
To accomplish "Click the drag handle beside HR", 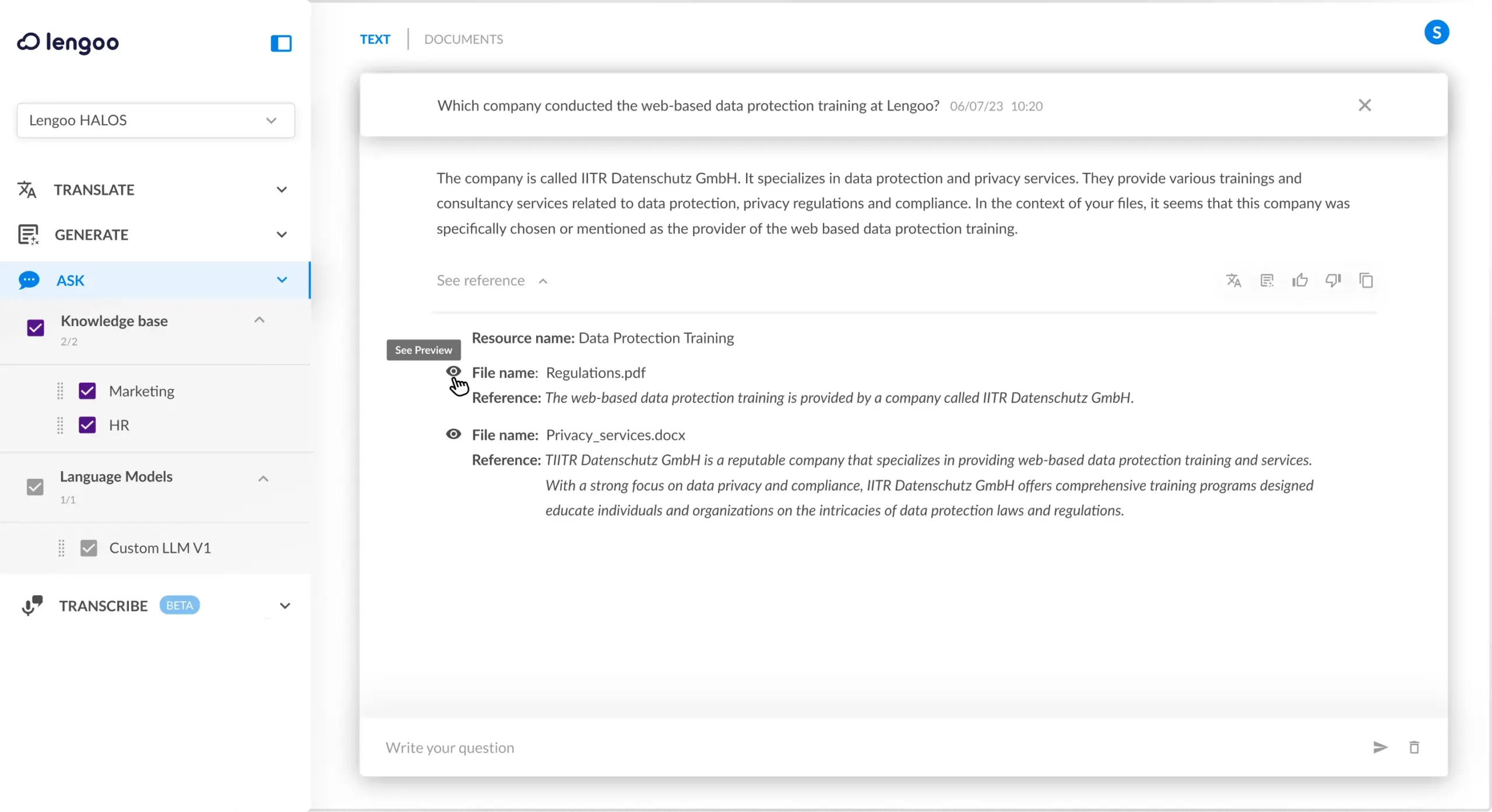I will [x=60, y=425].
